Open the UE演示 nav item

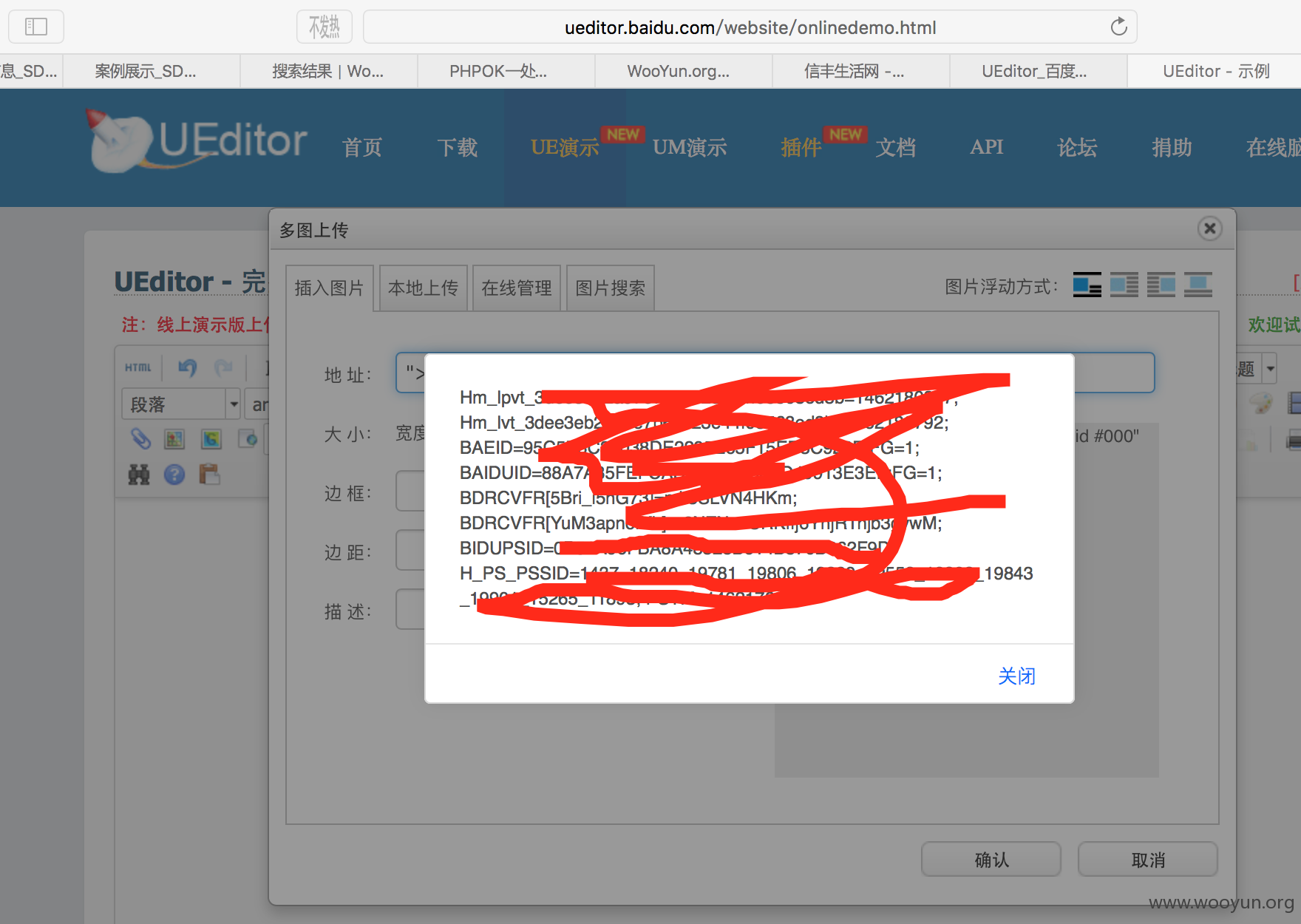565,148
